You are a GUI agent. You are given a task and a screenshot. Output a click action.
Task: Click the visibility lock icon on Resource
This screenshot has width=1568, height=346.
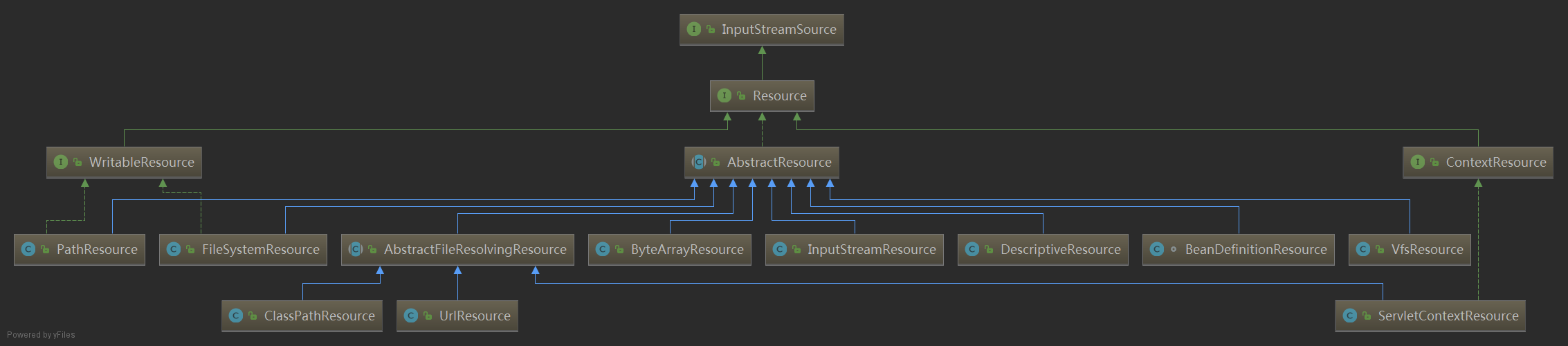tap(741, 95)
